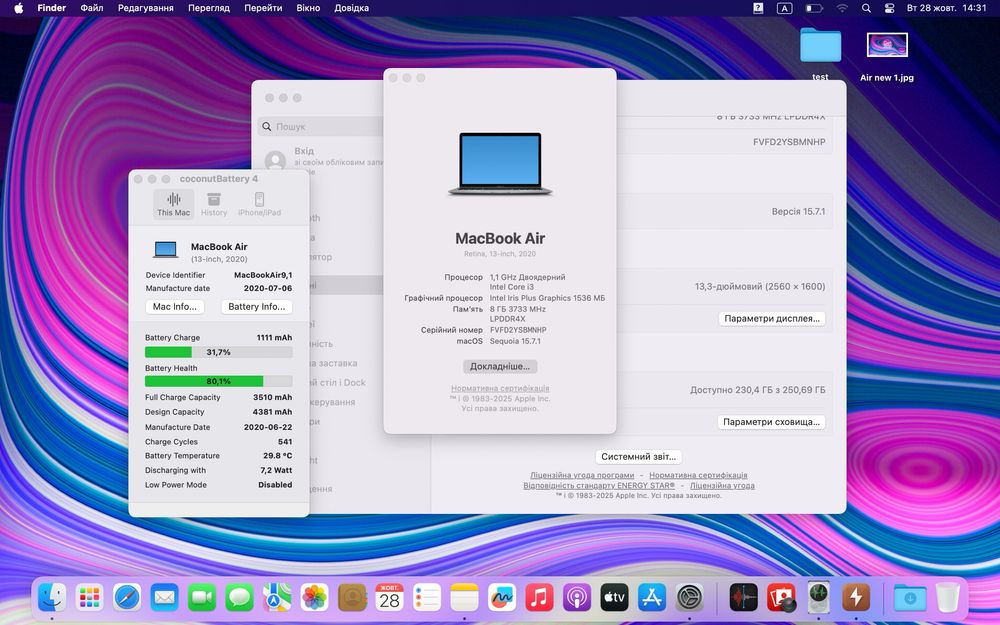Open Calendar from the Dock
This screenshot has height=625, width=1000.
(x=389, y=598)
